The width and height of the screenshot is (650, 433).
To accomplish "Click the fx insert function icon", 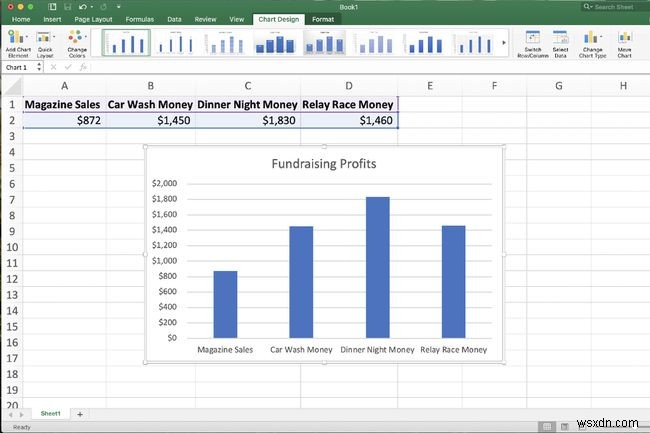I will pyautogui.click(x=83, y=67).
